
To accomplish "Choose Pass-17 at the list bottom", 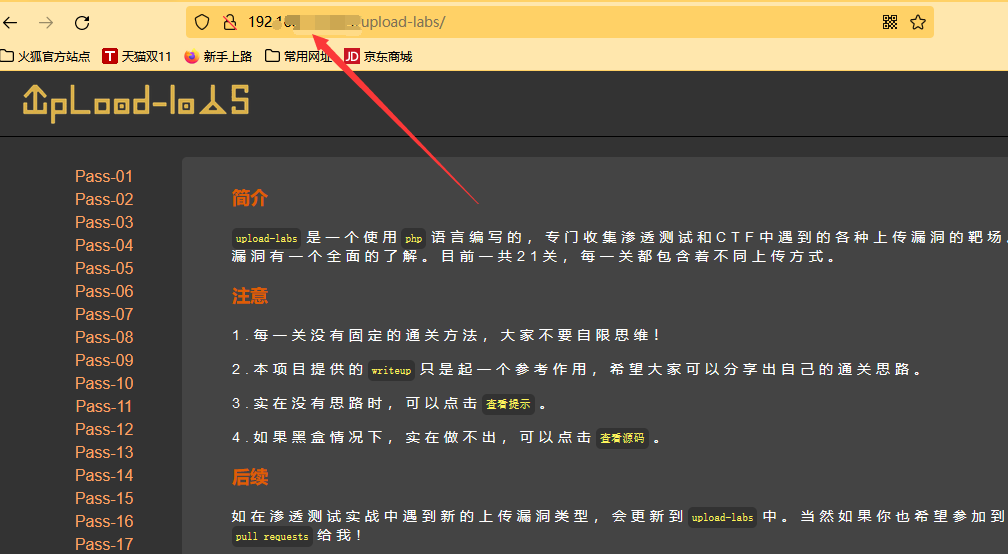I will coord(104,544).
